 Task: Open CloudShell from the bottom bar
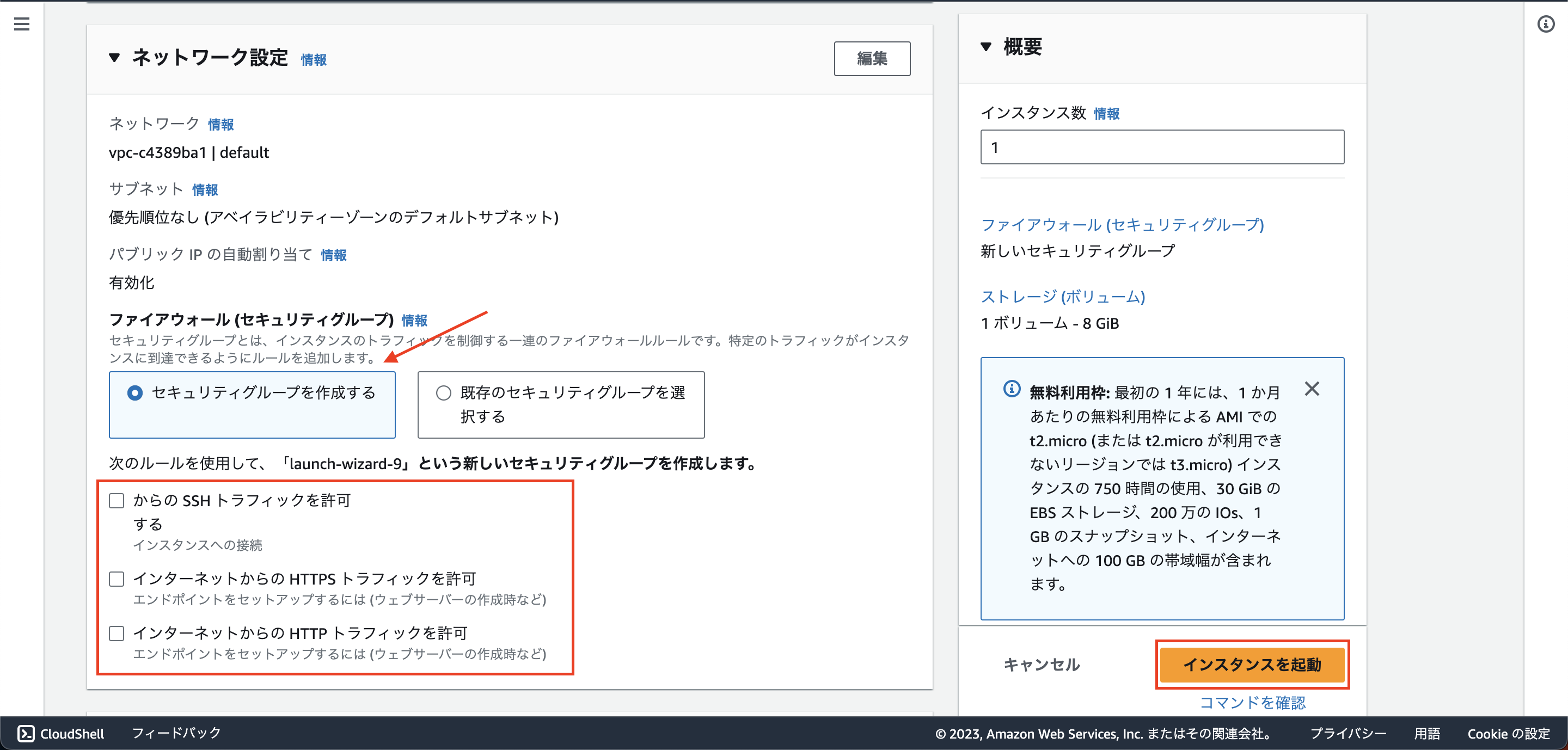tap(61, 734)
